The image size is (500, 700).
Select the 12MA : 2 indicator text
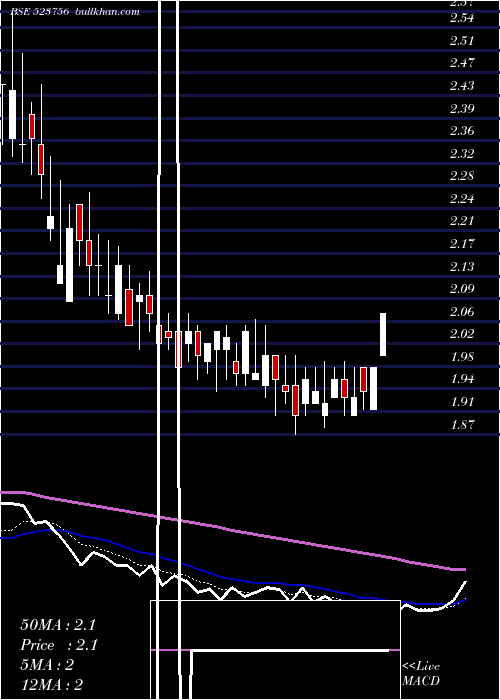[52, 685]
